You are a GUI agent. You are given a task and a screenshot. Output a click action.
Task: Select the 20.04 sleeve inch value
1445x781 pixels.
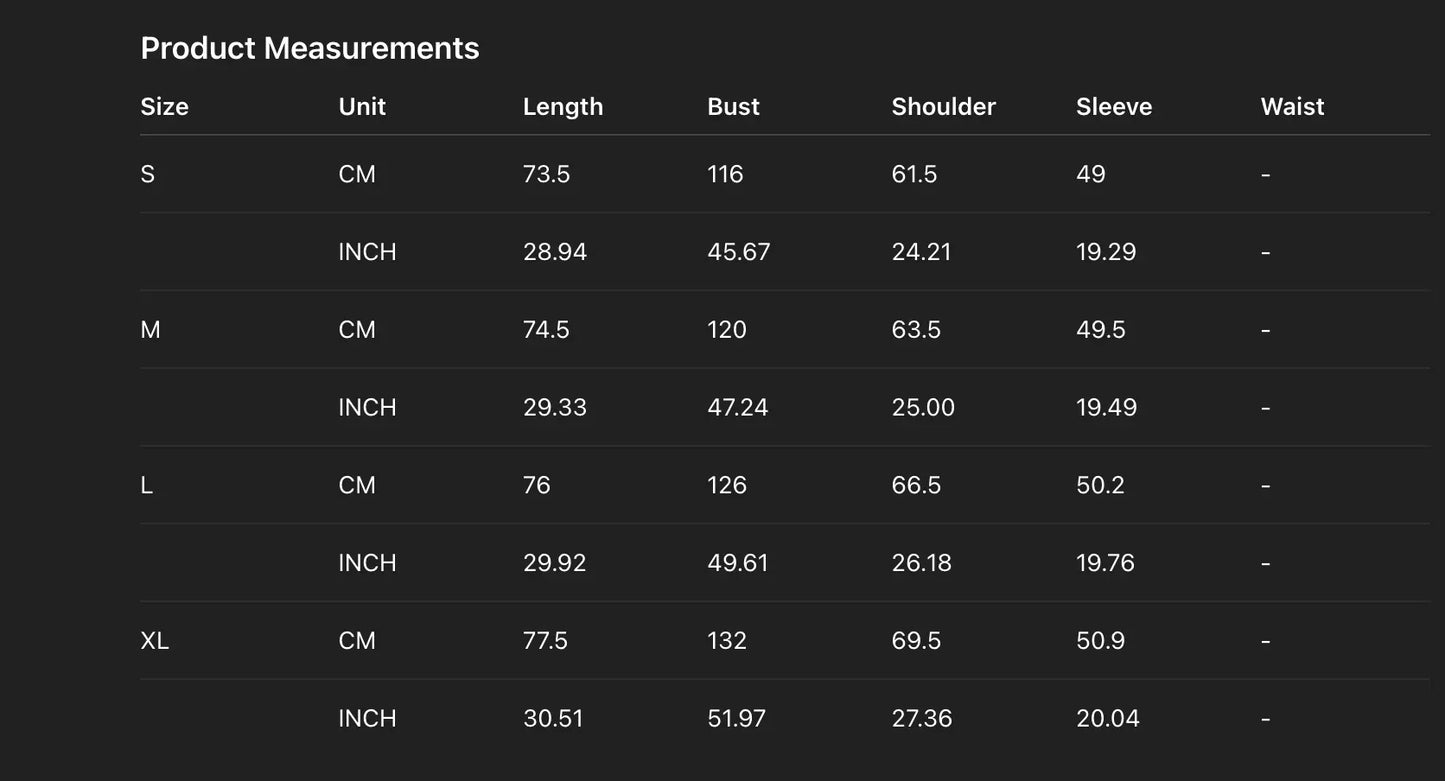click(x=1107, y=719)
